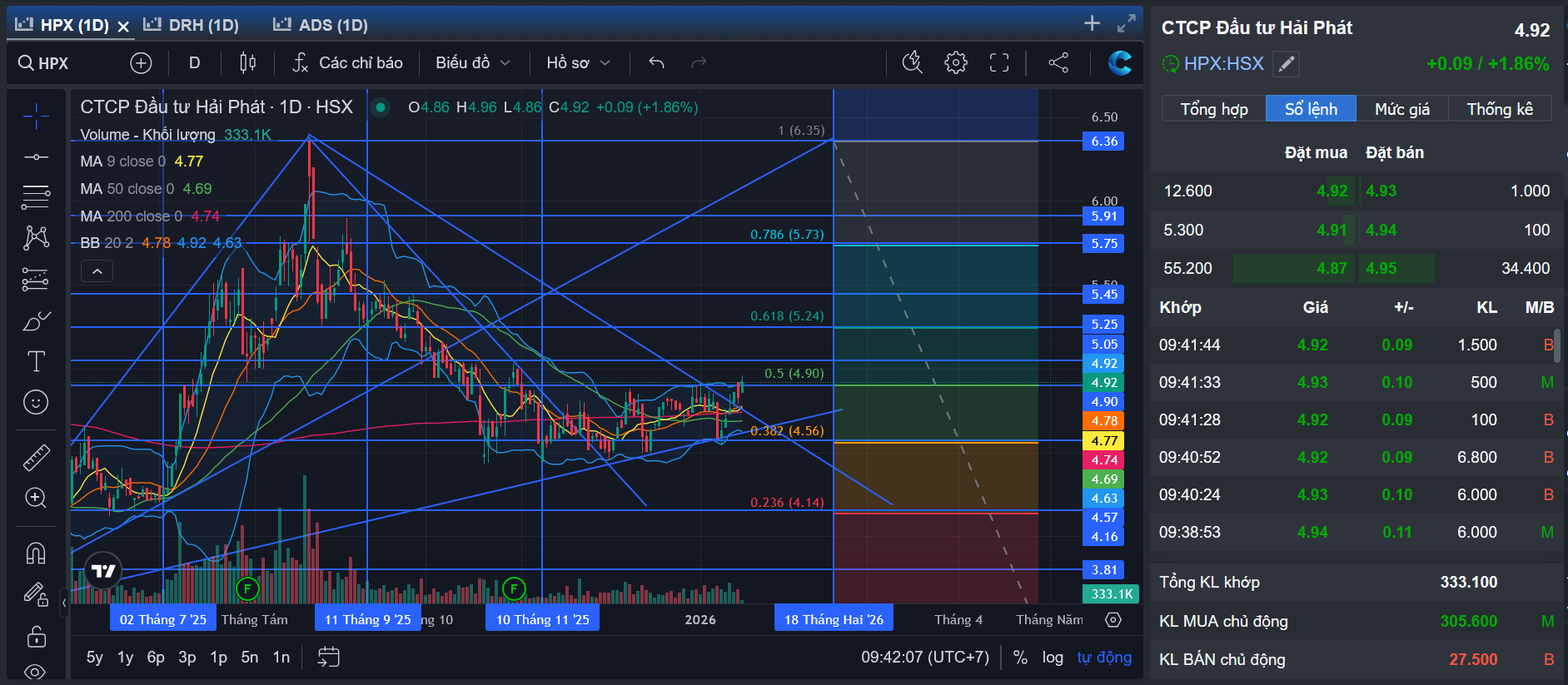This screenshot has width=1568, height=685.
Task: Toggle lock all drawings
Action: [x=36, y=637]
